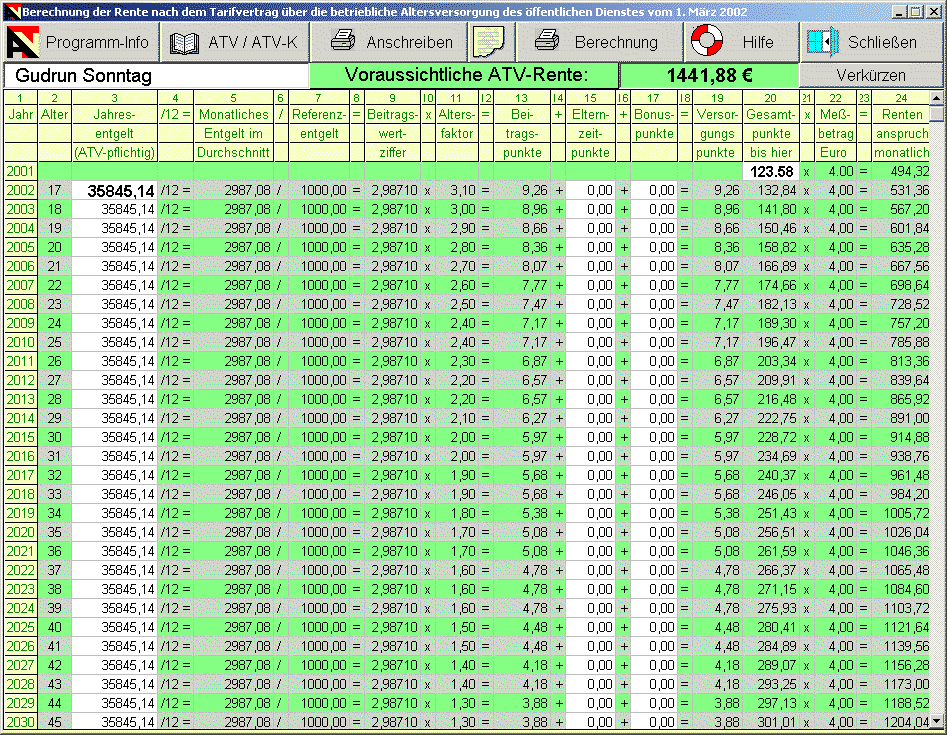The width and height of the screenshot is (947, 735).
Task: Click the Voraussichtliche ATV-Rente label
Action: [x=464, y=75]
